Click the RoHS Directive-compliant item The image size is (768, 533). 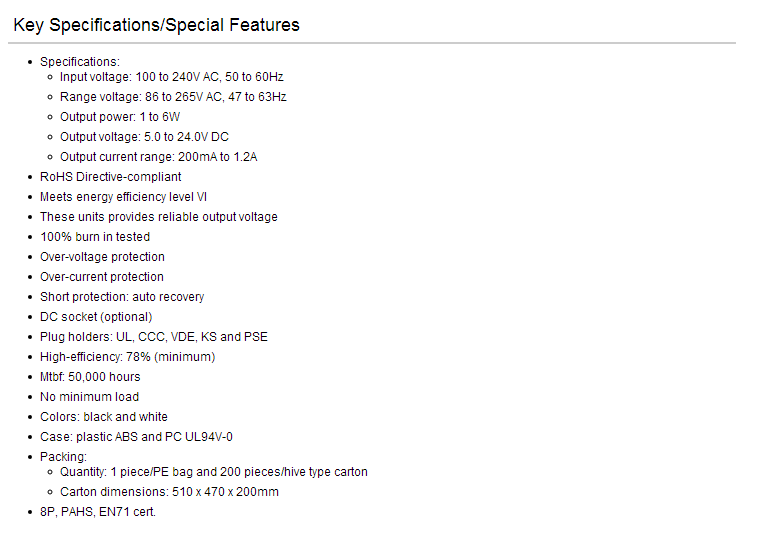point(111,177)
